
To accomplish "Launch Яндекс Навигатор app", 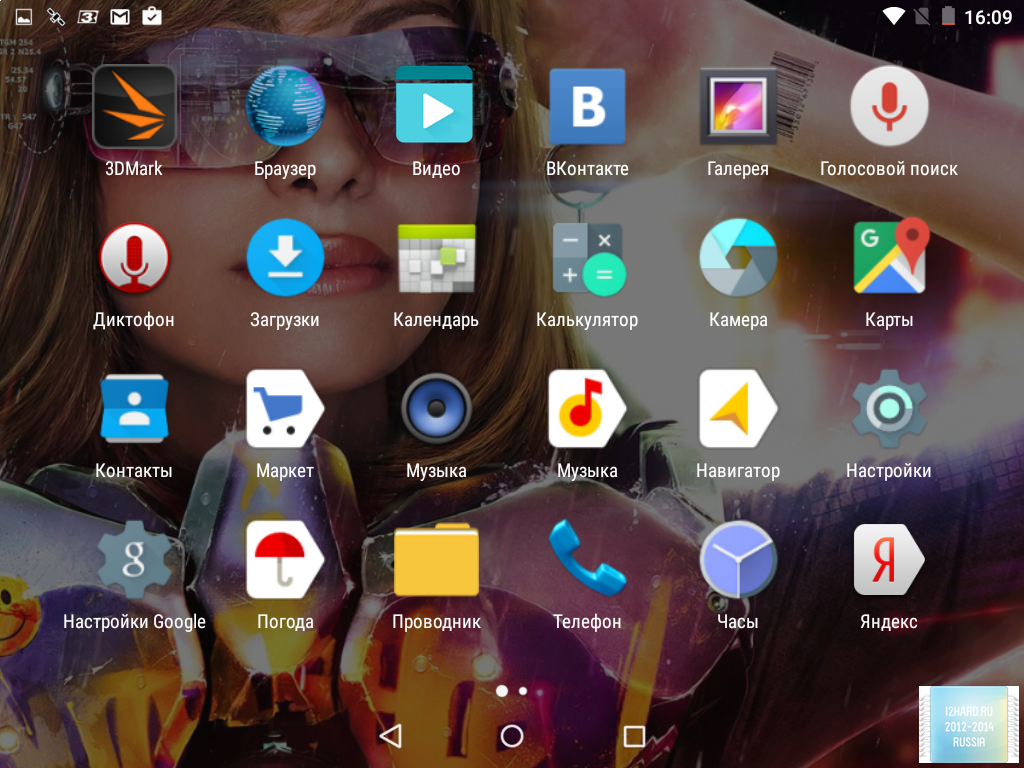I will [x=738, y=409].
